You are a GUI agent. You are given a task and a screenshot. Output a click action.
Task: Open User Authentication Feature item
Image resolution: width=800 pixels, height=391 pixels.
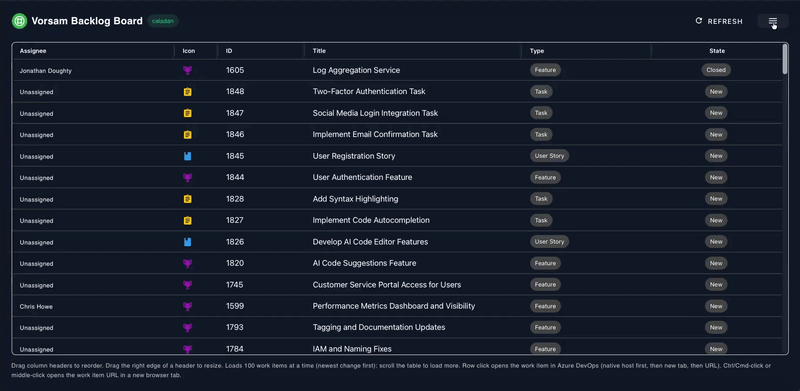coord(362,178)
